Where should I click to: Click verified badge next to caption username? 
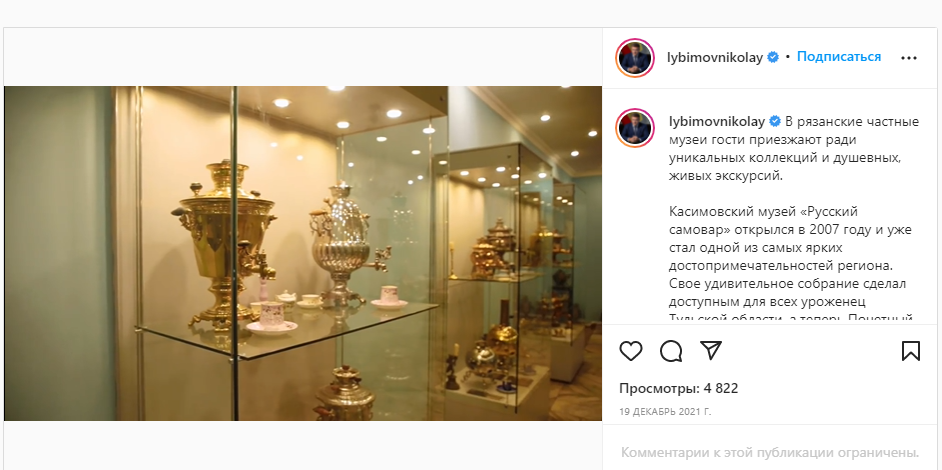(x=776, y=121)
